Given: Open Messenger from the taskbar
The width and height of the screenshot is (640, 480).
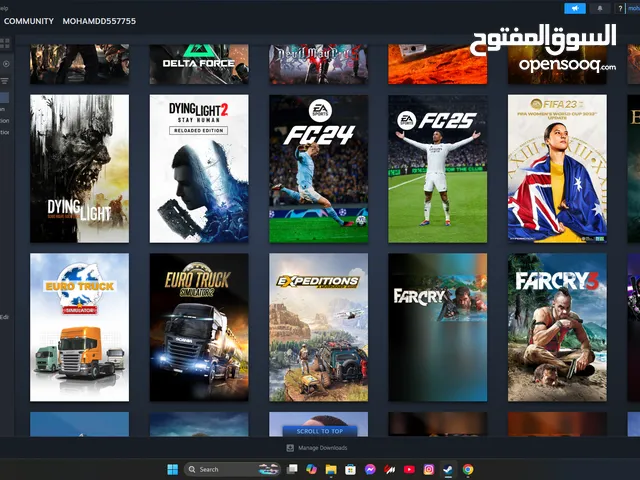Looking at the screenshot, I should pyautogui.click(x=370, y=469).
